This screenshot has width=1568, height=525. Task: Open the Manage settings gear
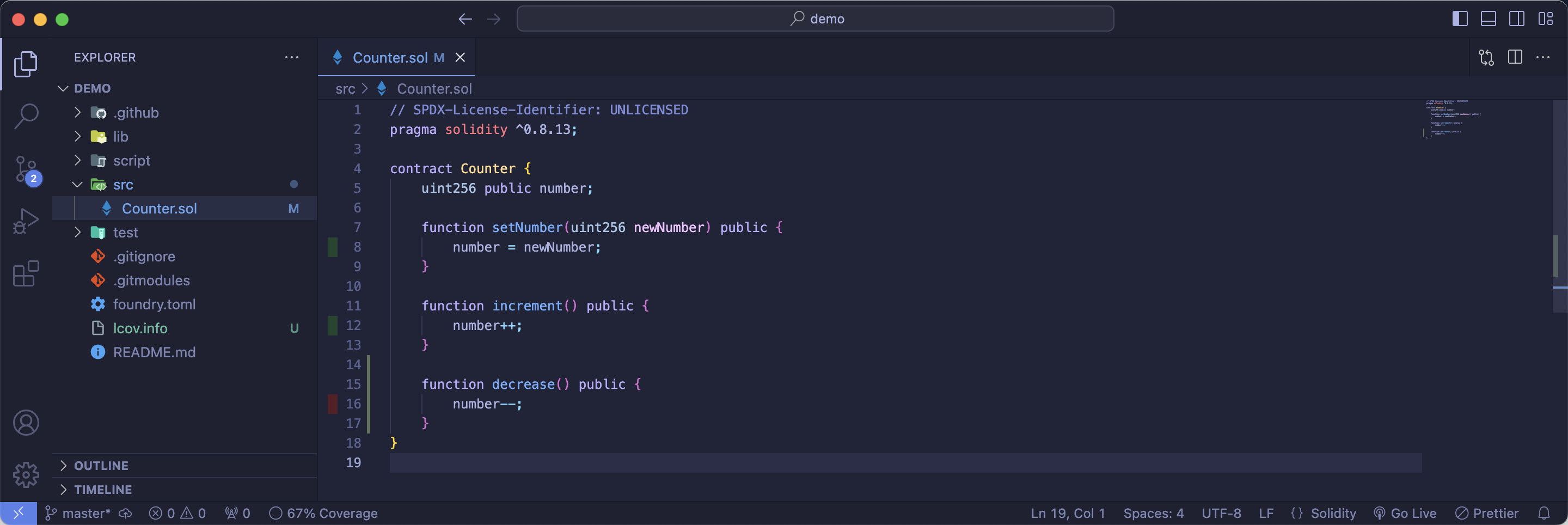click(26, 474)
